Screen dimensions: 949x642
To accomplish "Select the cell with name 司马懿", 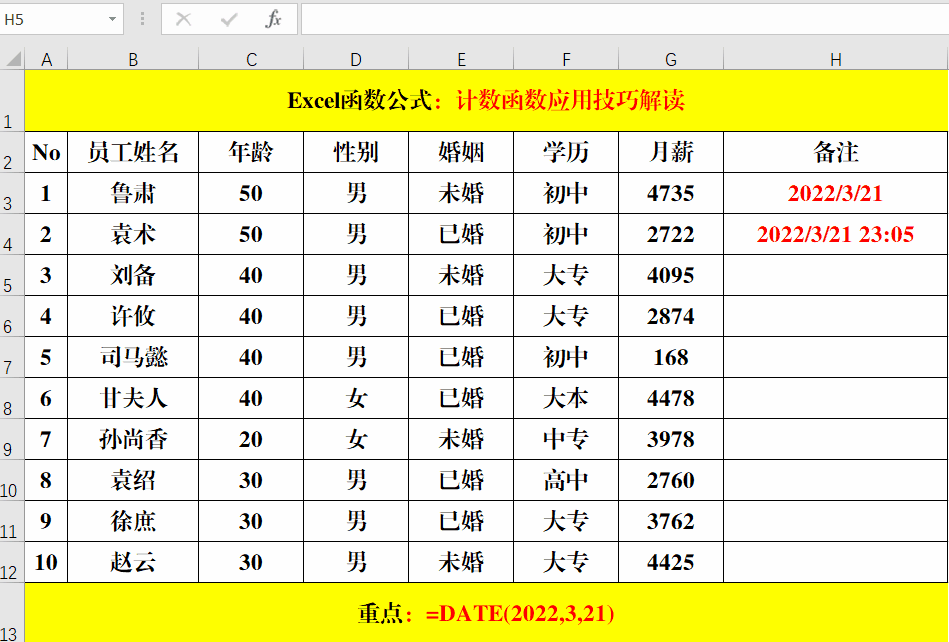I will (133, 357).
